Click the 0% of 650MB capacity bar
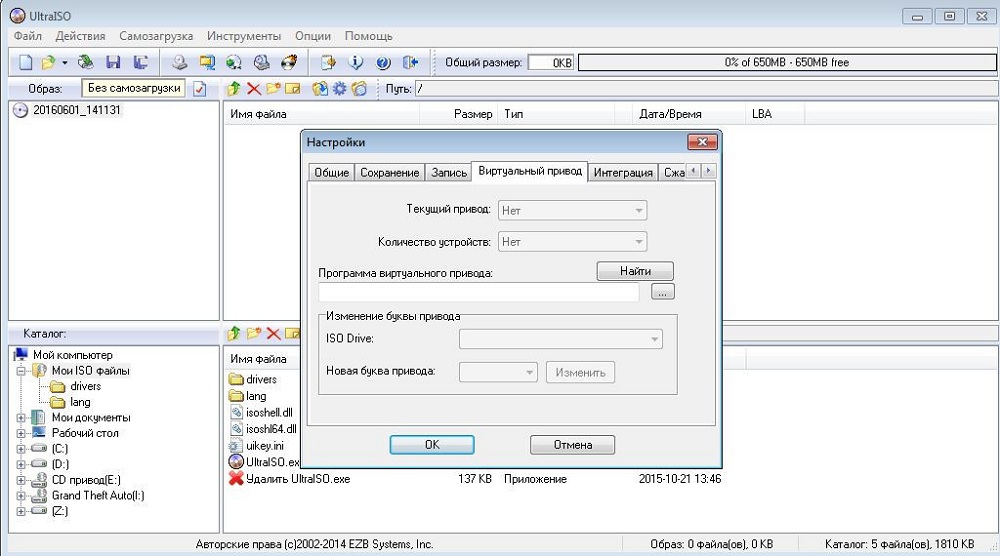Image resolution: width=1000 pixels, height=556 pixels. (x=787, y=62)
